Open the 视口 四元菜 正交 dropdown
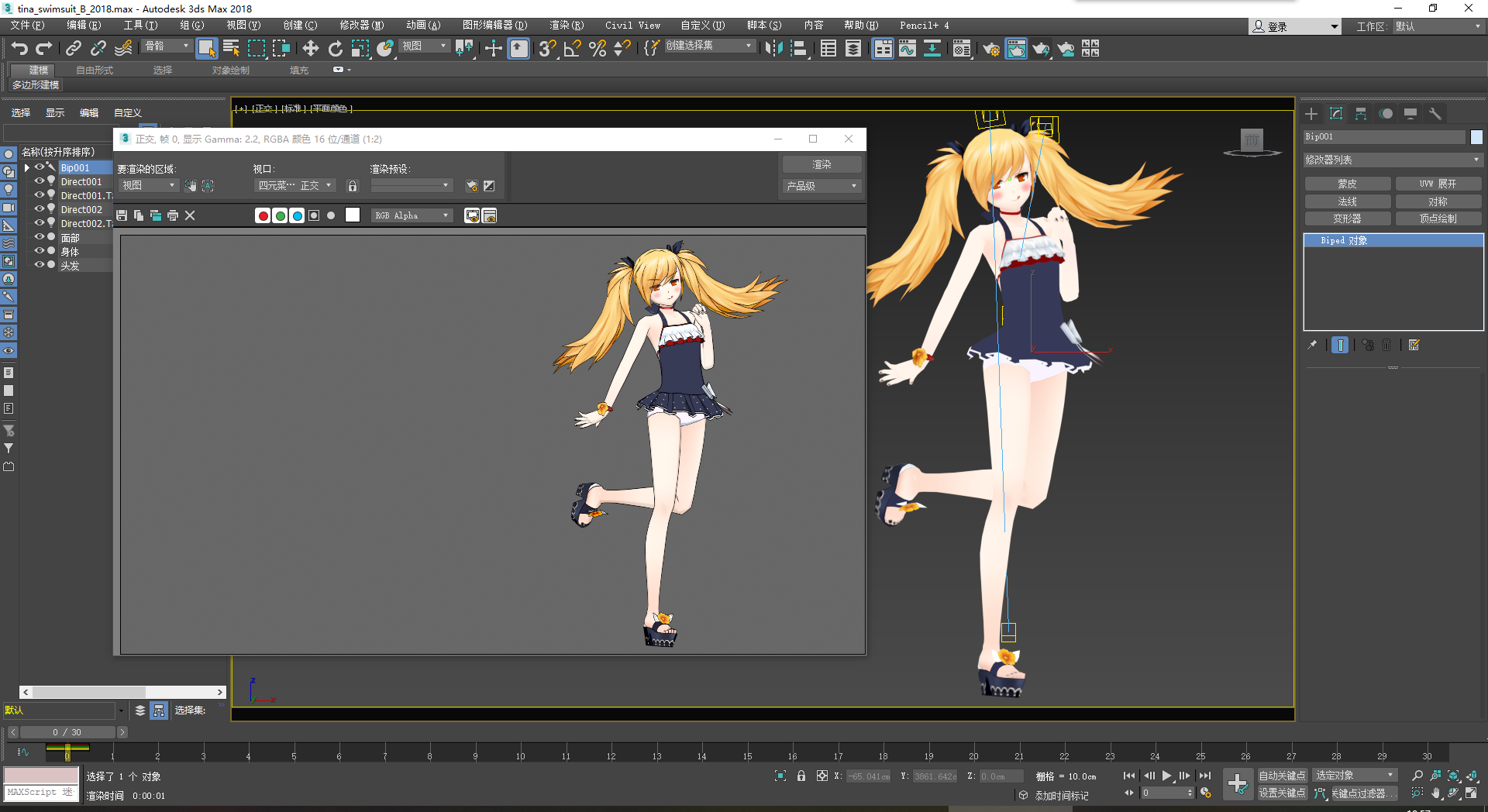The width and height of the screenshot is (1488, 812). point(295,186)
